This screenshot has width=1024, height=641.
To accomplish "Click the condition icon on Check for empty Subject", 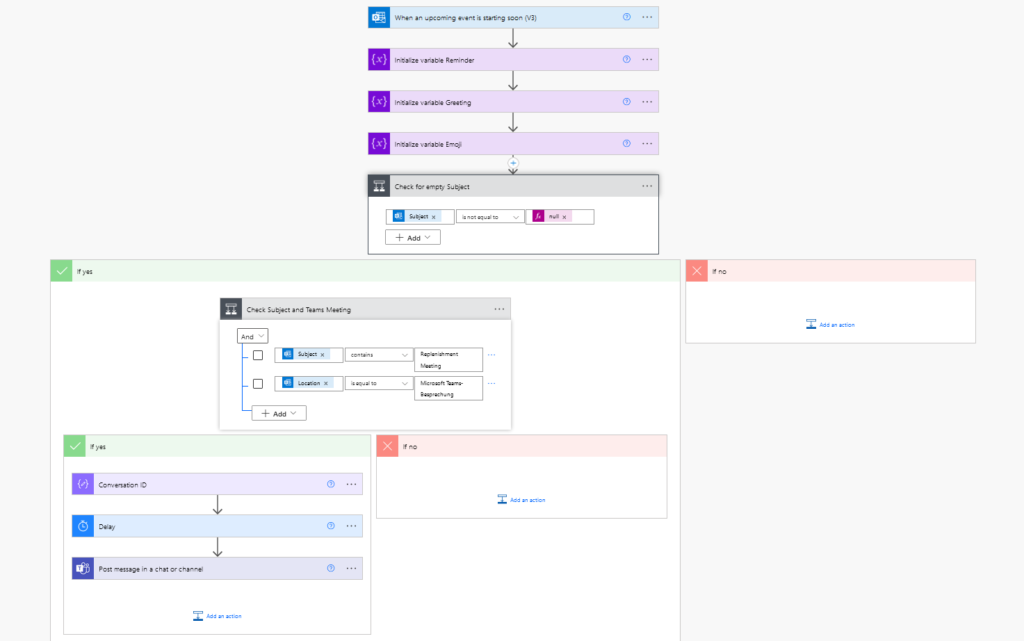I will [379, 185].
